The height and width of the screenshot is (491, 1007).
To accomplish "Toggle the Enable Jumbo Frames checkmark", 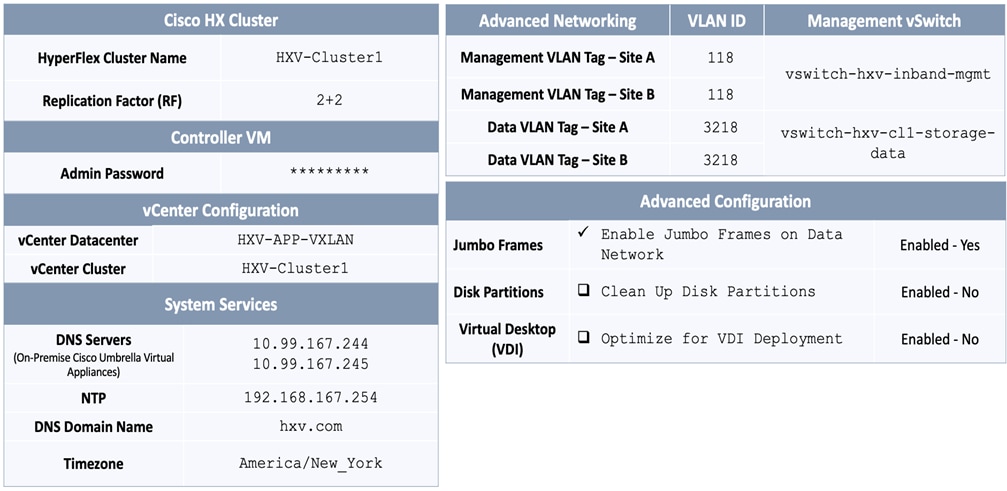I will [x=583, y=233].
